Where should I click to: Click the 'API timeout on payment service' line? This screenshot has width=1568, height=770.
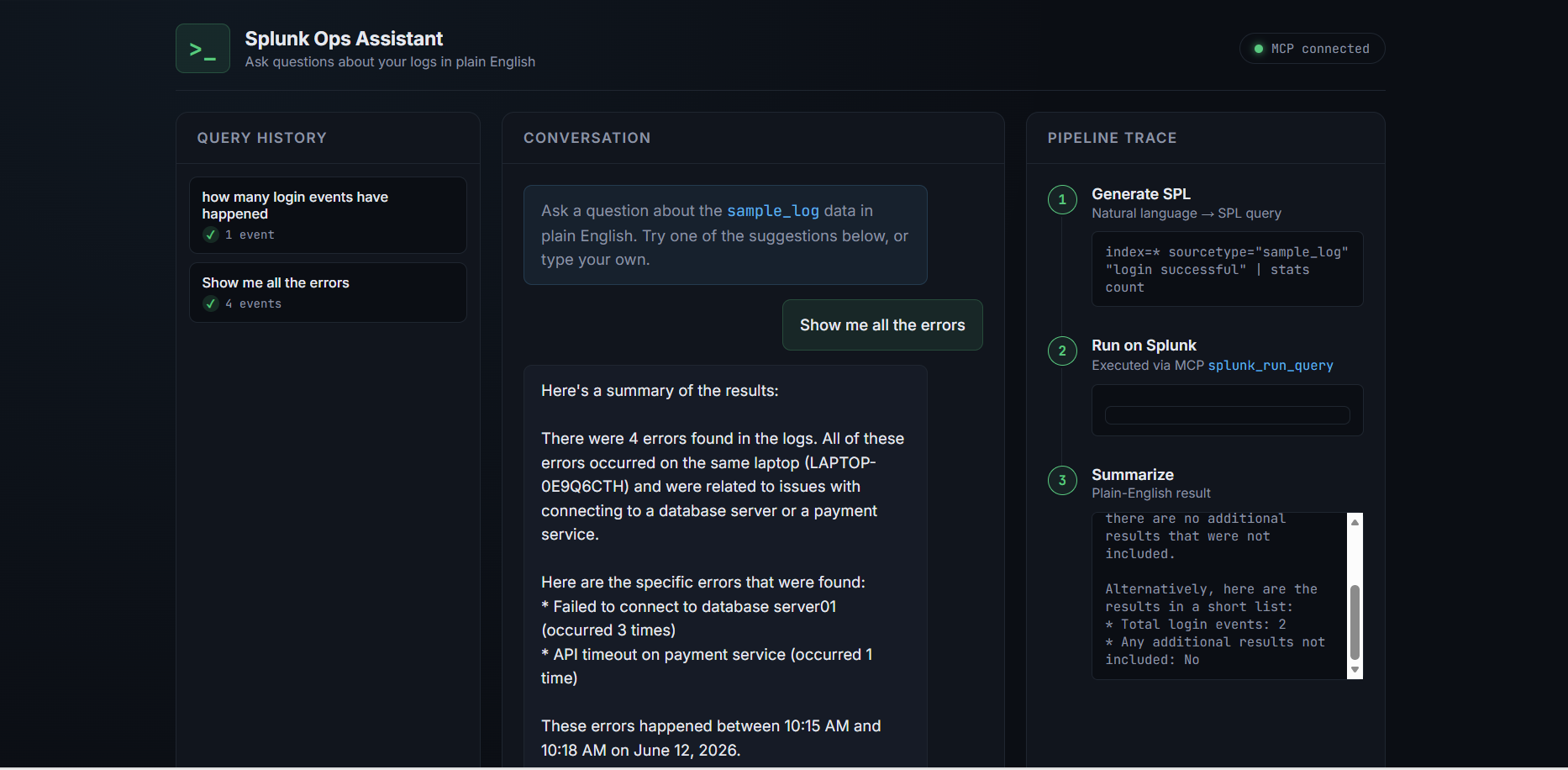707,667
